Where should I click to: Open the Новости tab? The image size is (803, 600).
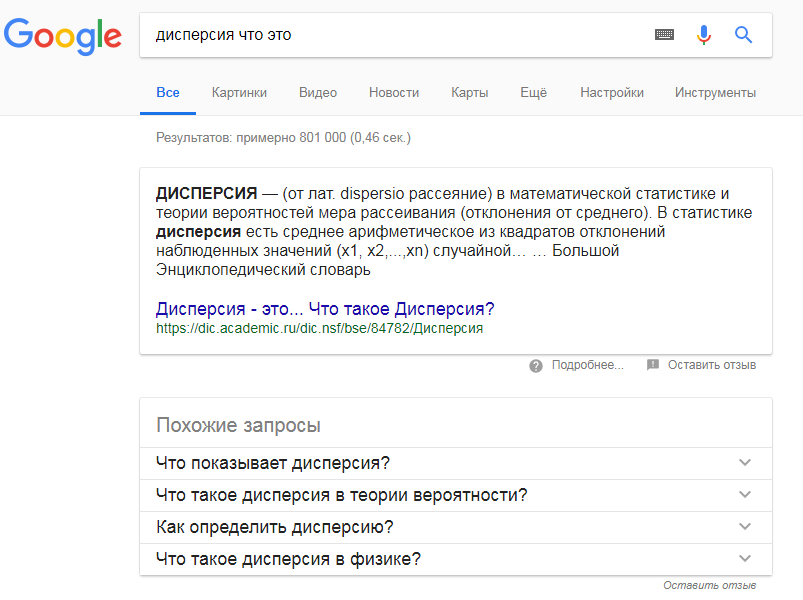coord(394,93)
